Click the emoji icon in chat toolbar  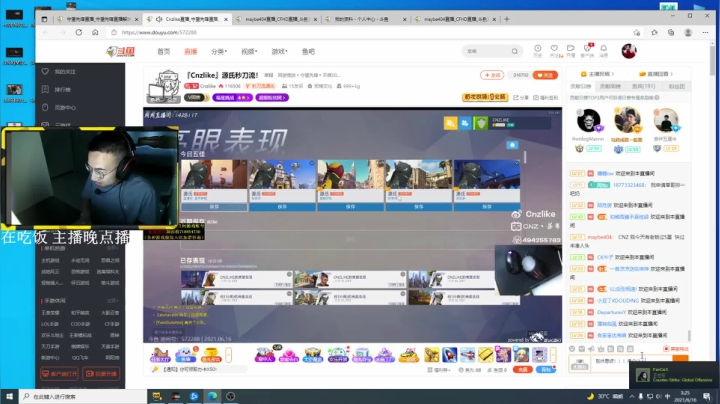[572, 349]
